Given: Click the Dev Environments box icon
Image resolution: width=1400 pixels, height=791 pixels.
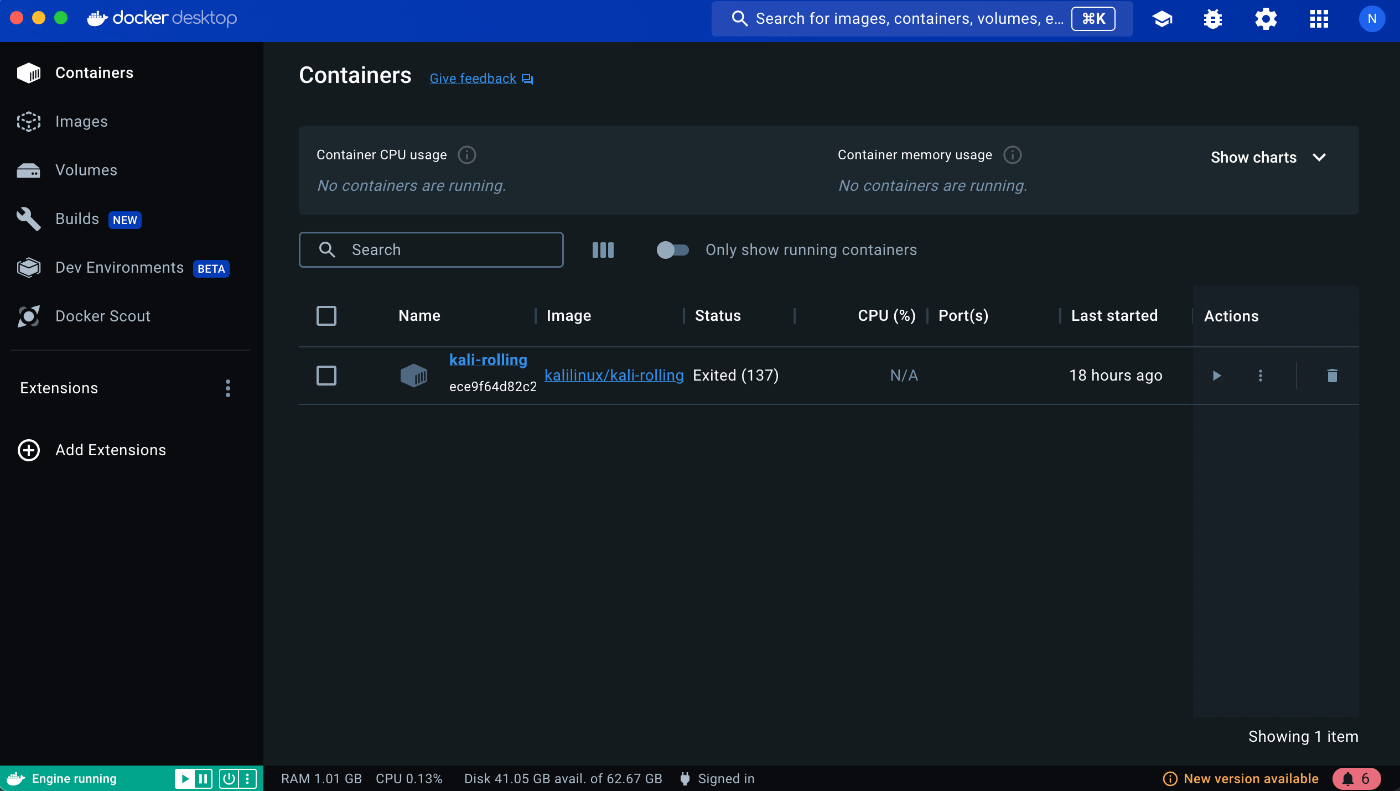Looking at the screenshot, I should (x=29, y=268).
